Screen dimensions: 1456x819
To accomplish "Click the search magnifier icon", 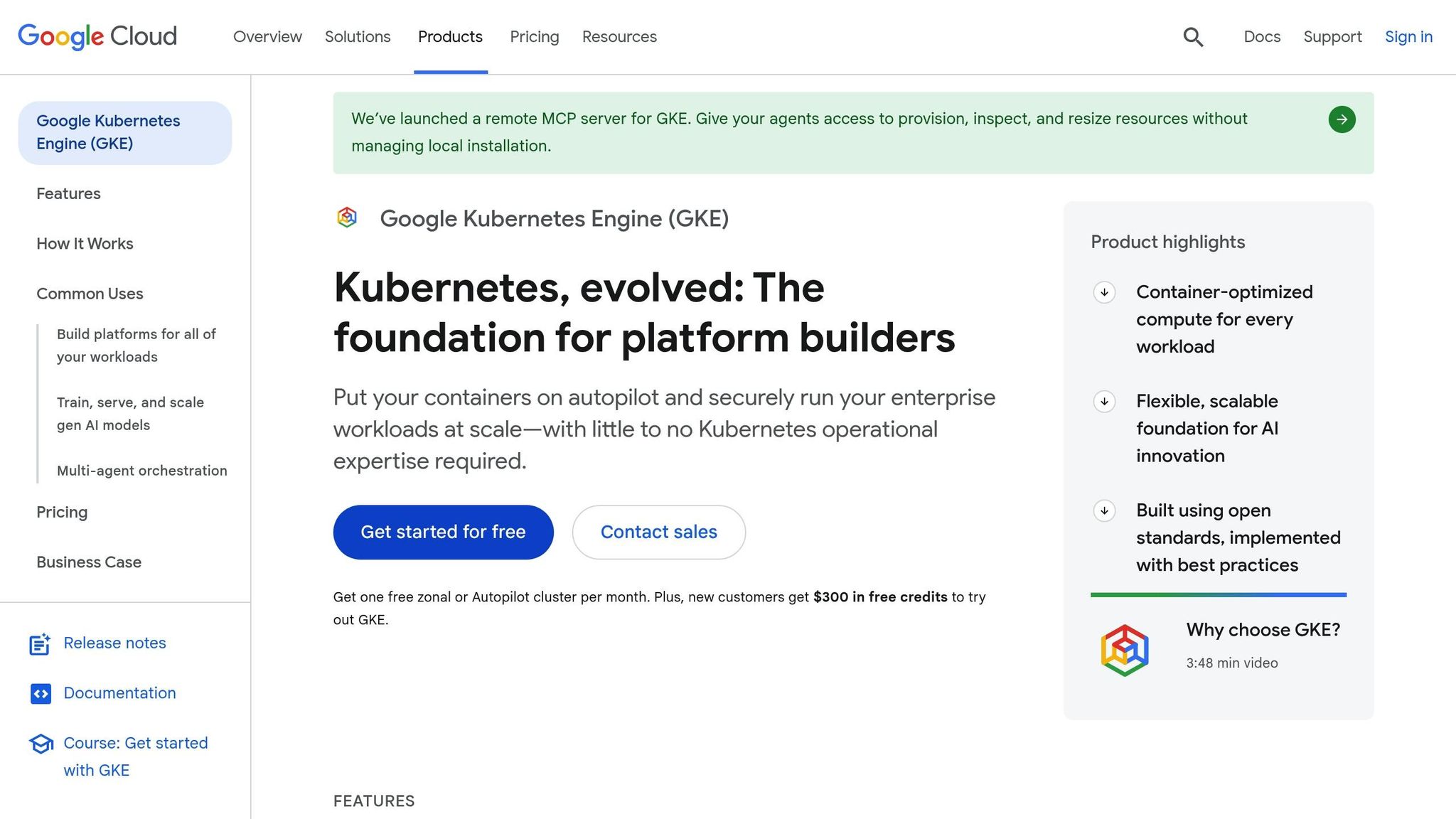I will click(x=1193, y=37).
